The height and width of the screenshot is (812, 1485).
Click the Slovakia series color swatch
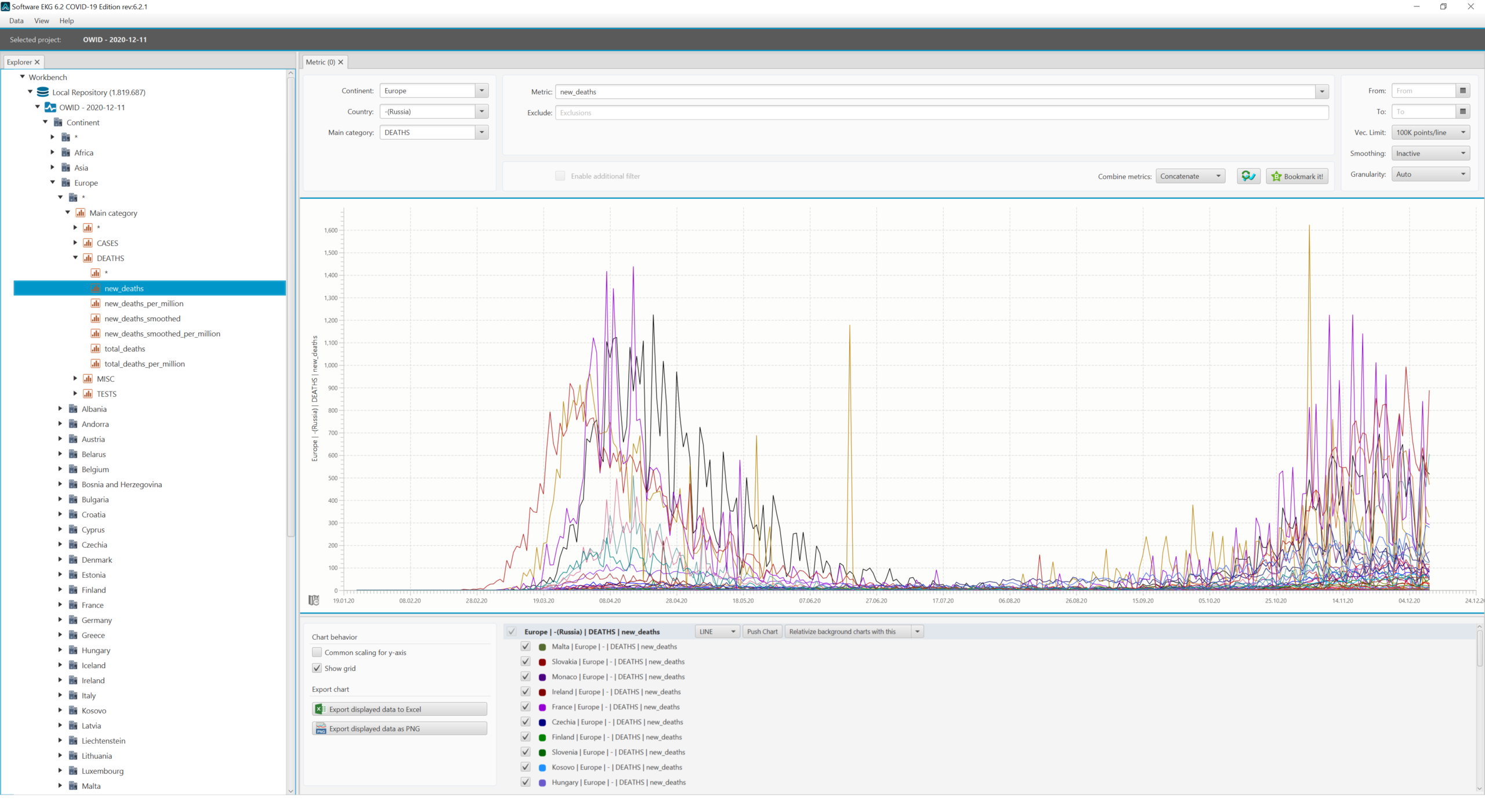tap(542, 662)
